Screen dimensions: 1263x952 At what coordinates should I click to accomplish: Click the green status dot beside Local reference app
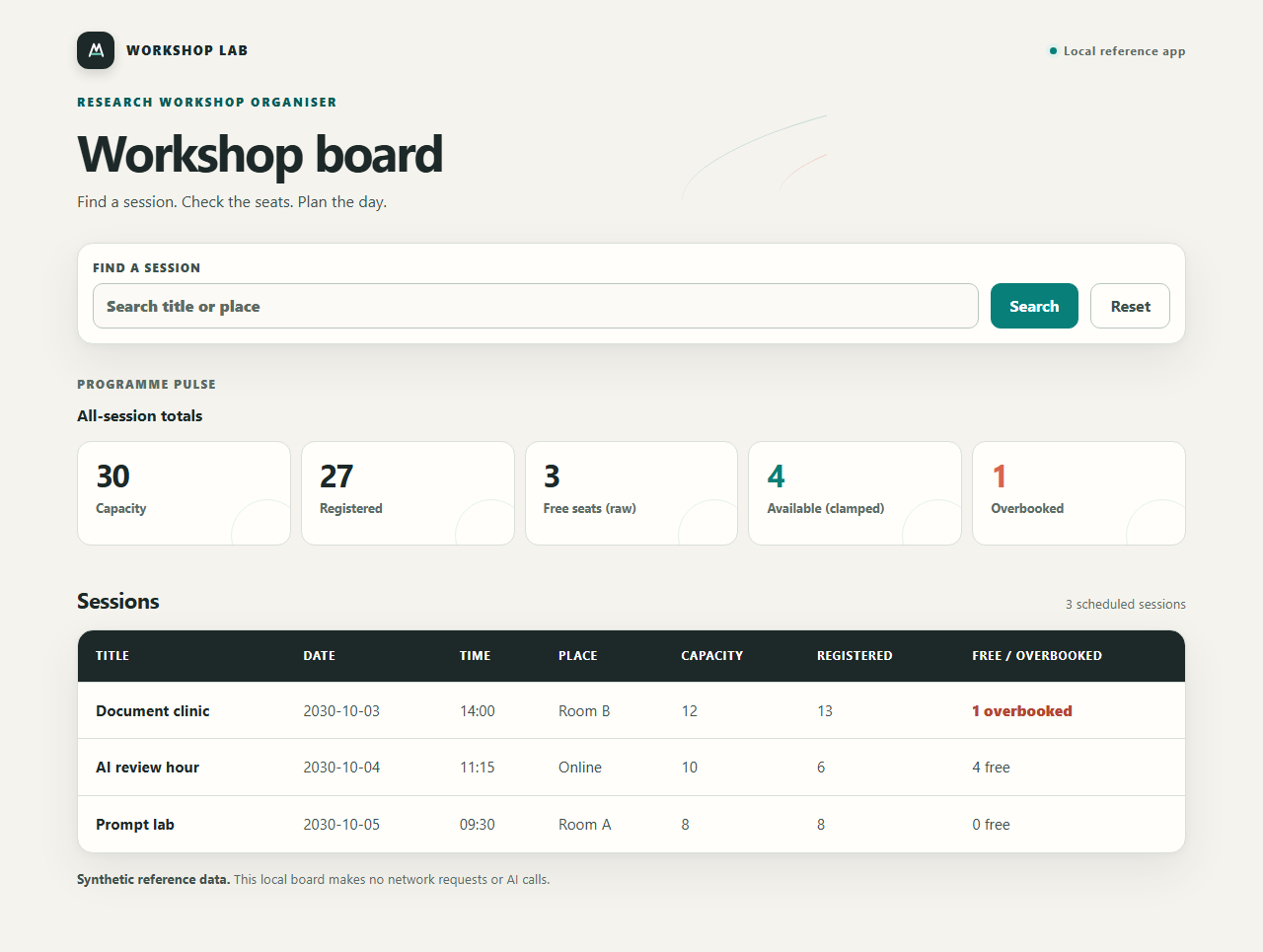[1053, 51]
